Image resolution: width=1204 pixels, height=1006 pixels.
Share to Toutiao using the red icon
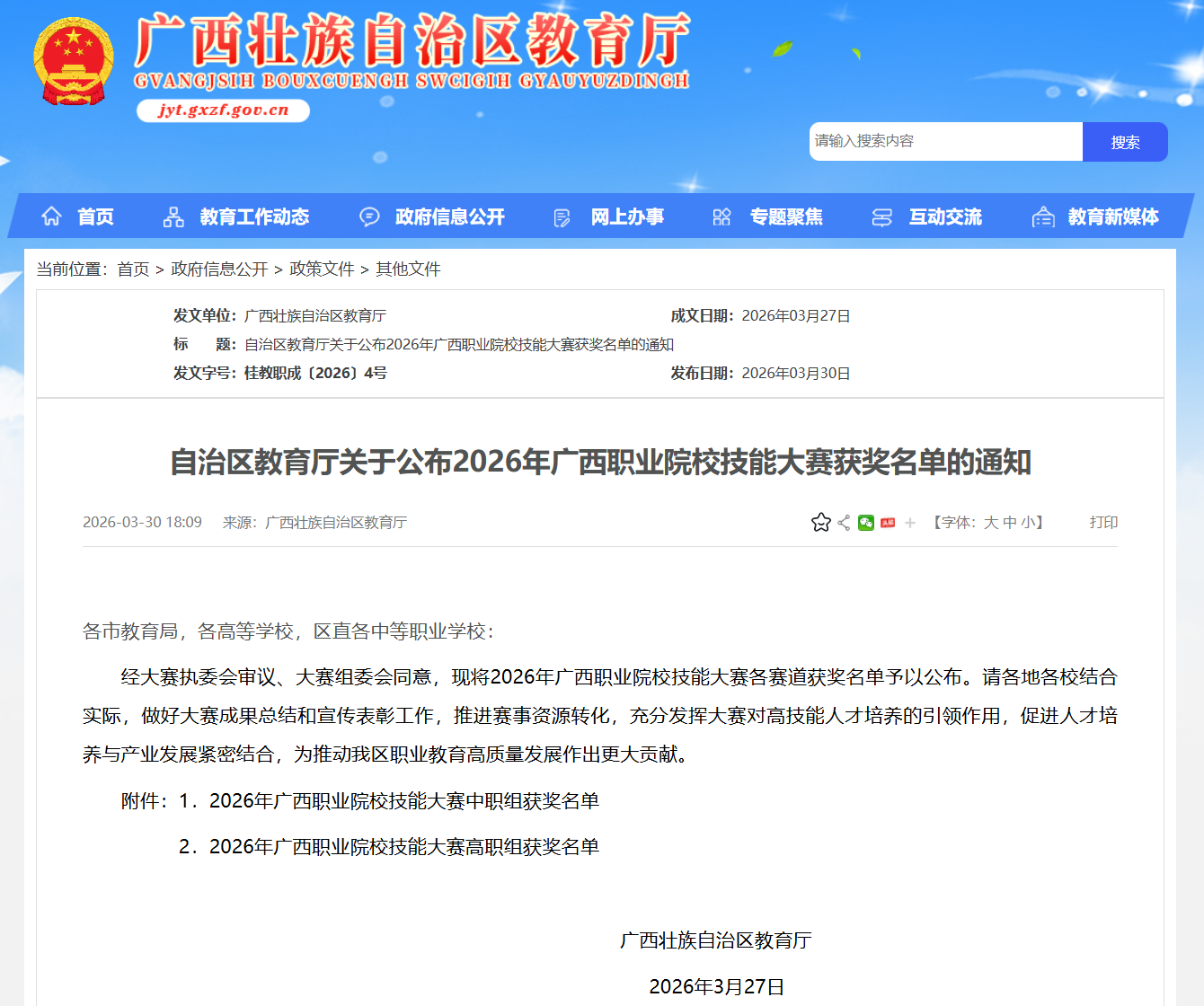(x=888, y=523)
